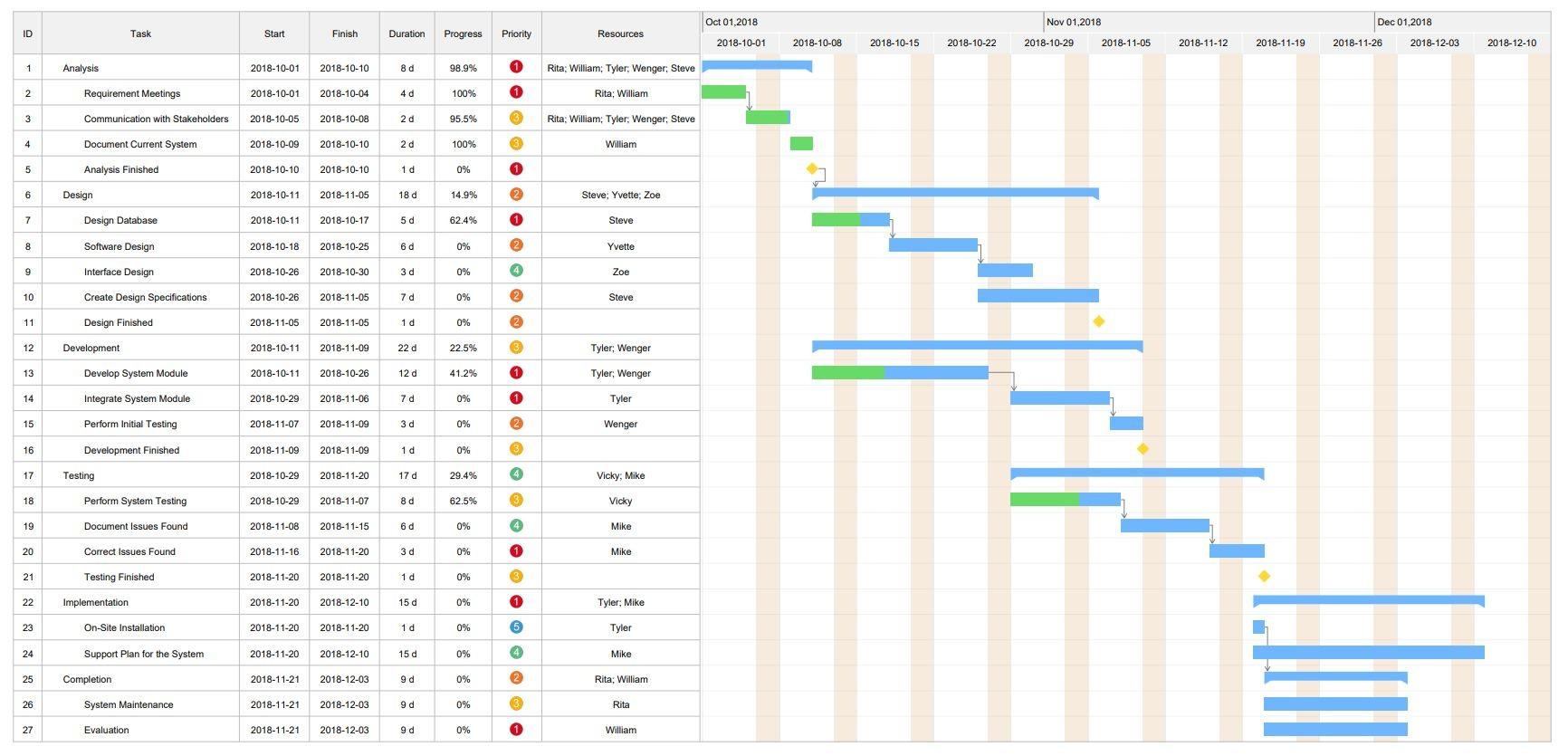Click the Task column header

[x=140, y=33]
